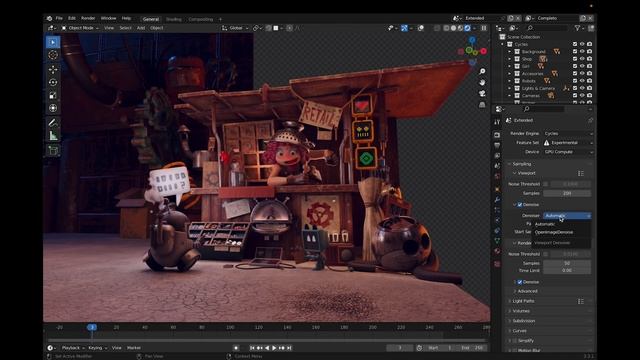The image size is (640, 360).
Task: Open the outliner filter funnel
Action: (577, 28)
